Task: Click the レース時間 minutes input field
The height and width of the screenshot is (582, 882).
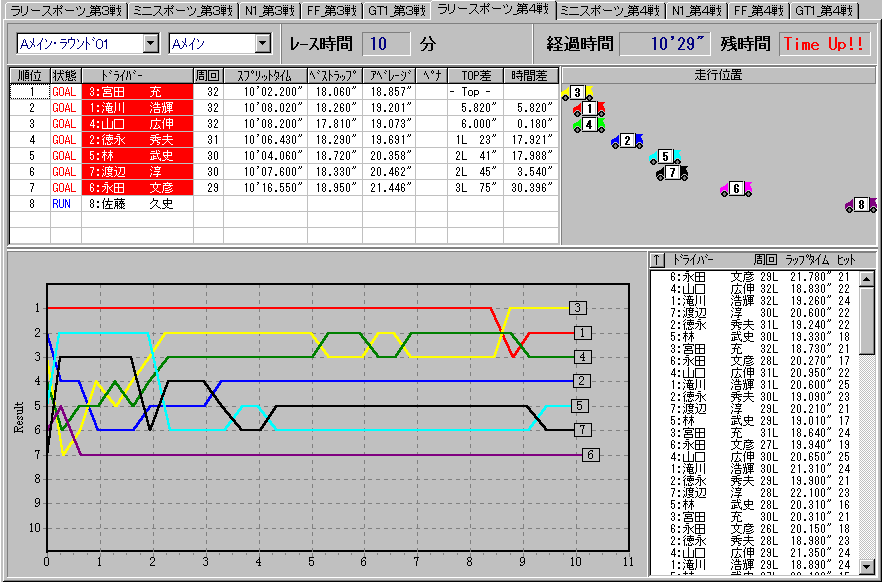Action: pyautogui.click(x=386, y=44)
